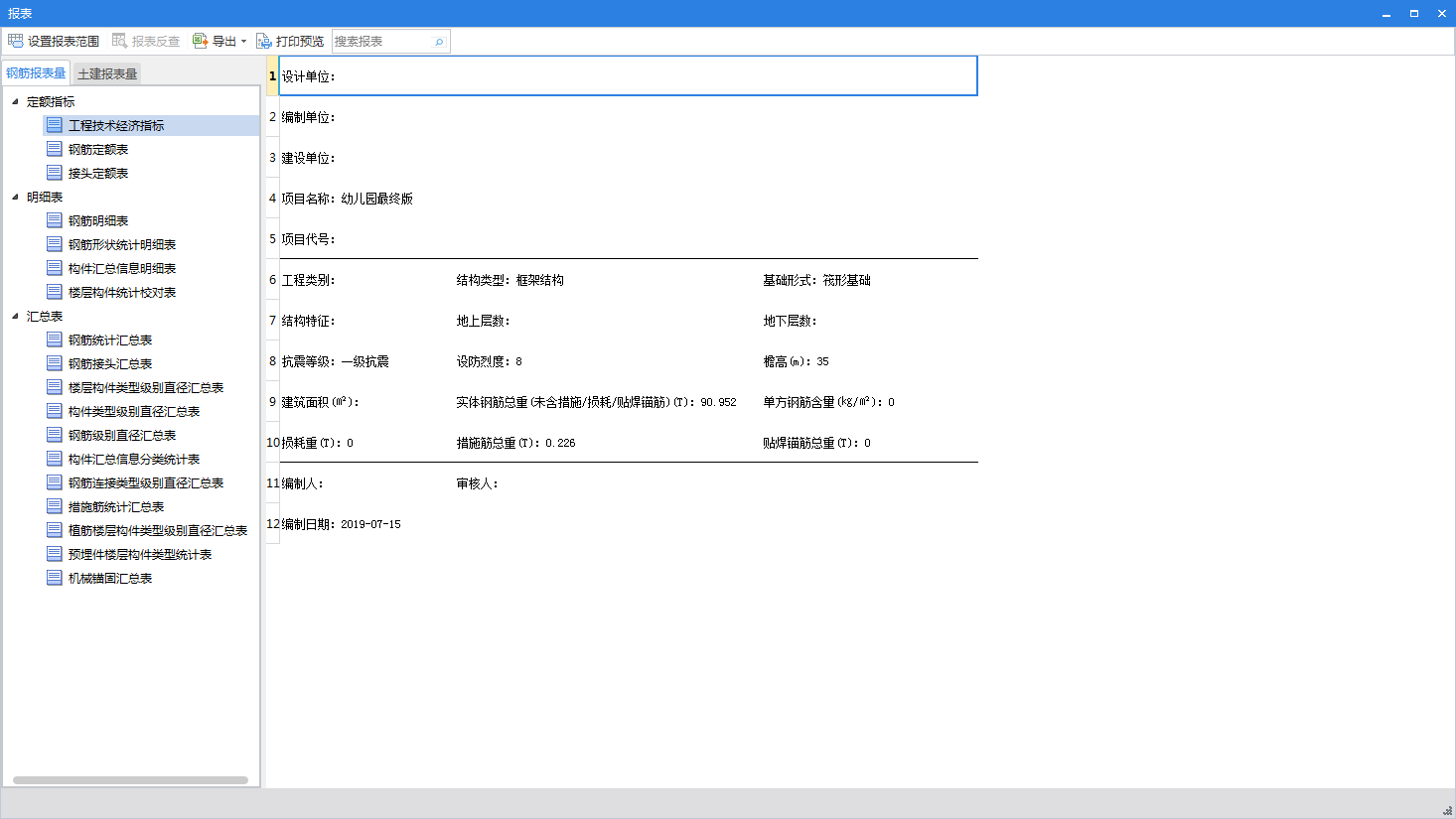Click row number 10 in the report

pos(273,443)
